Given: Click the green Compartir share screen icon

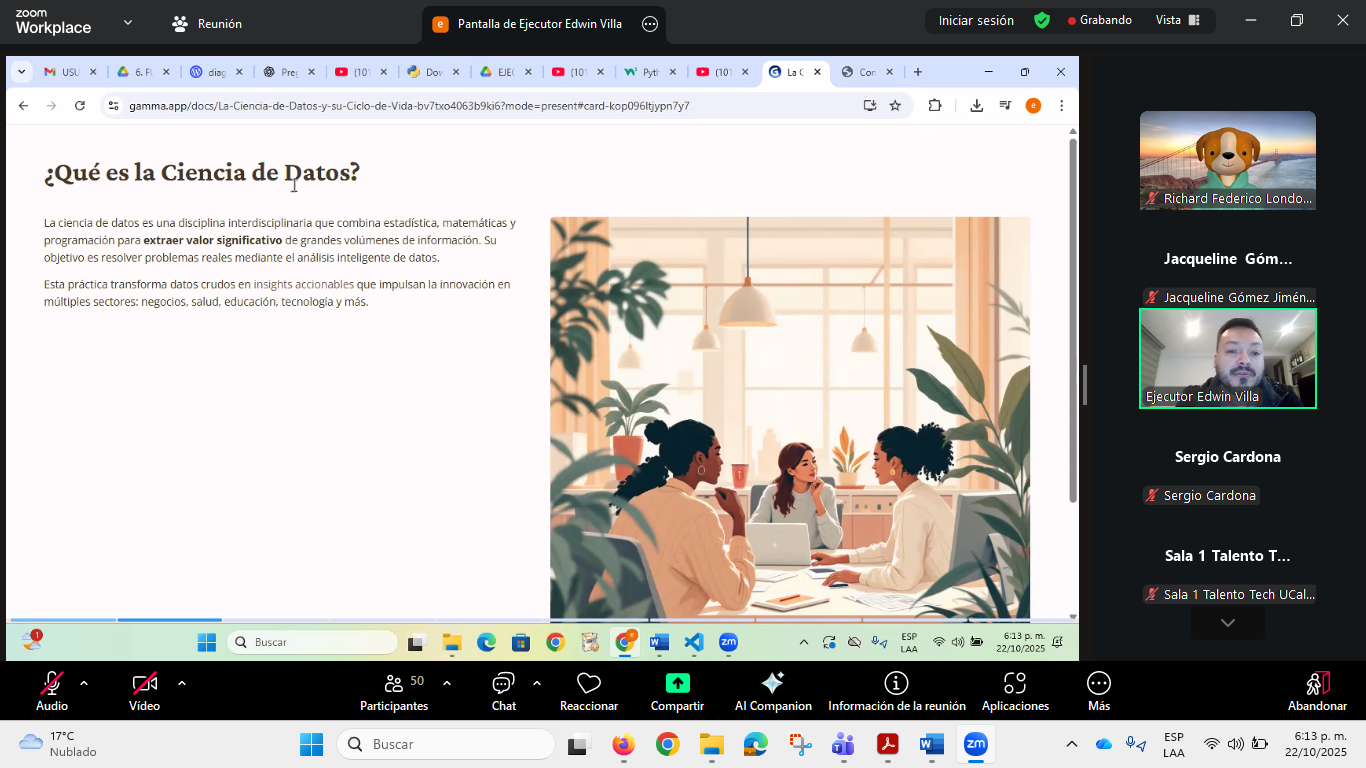Looking at the screenshot, I should tap(677, 684).
